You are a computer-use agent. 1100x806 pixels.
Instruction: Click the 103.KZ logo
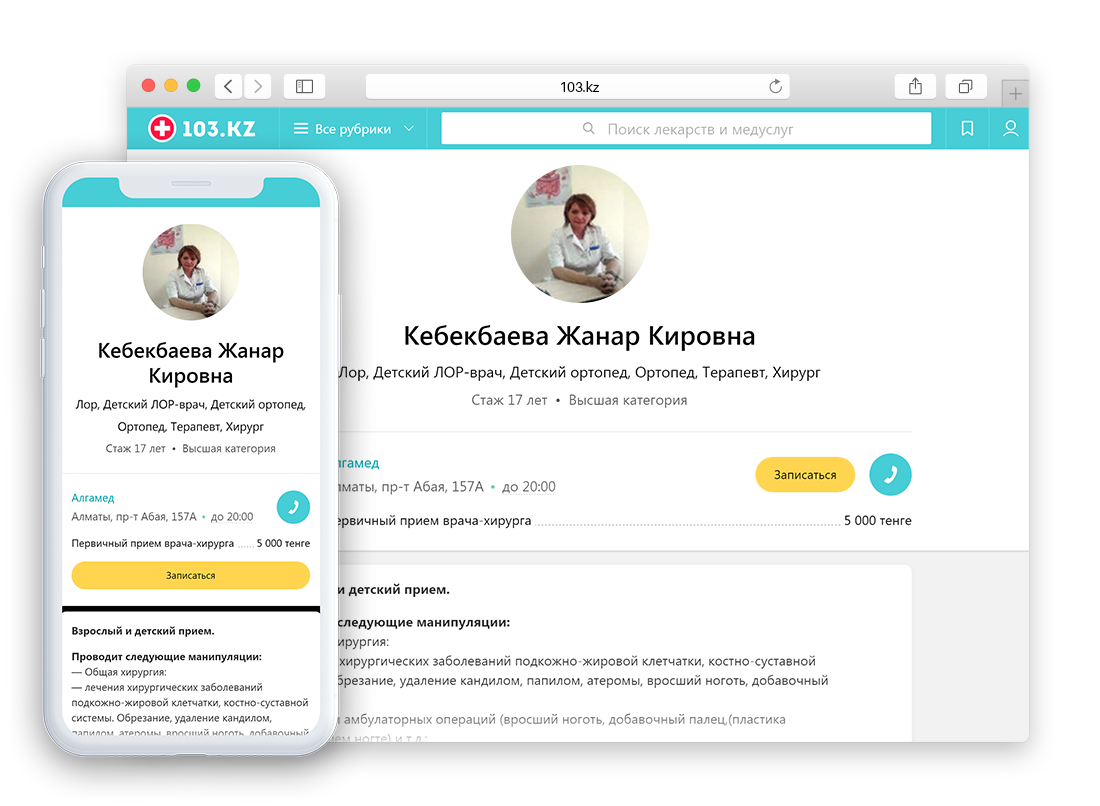point(202,128)
